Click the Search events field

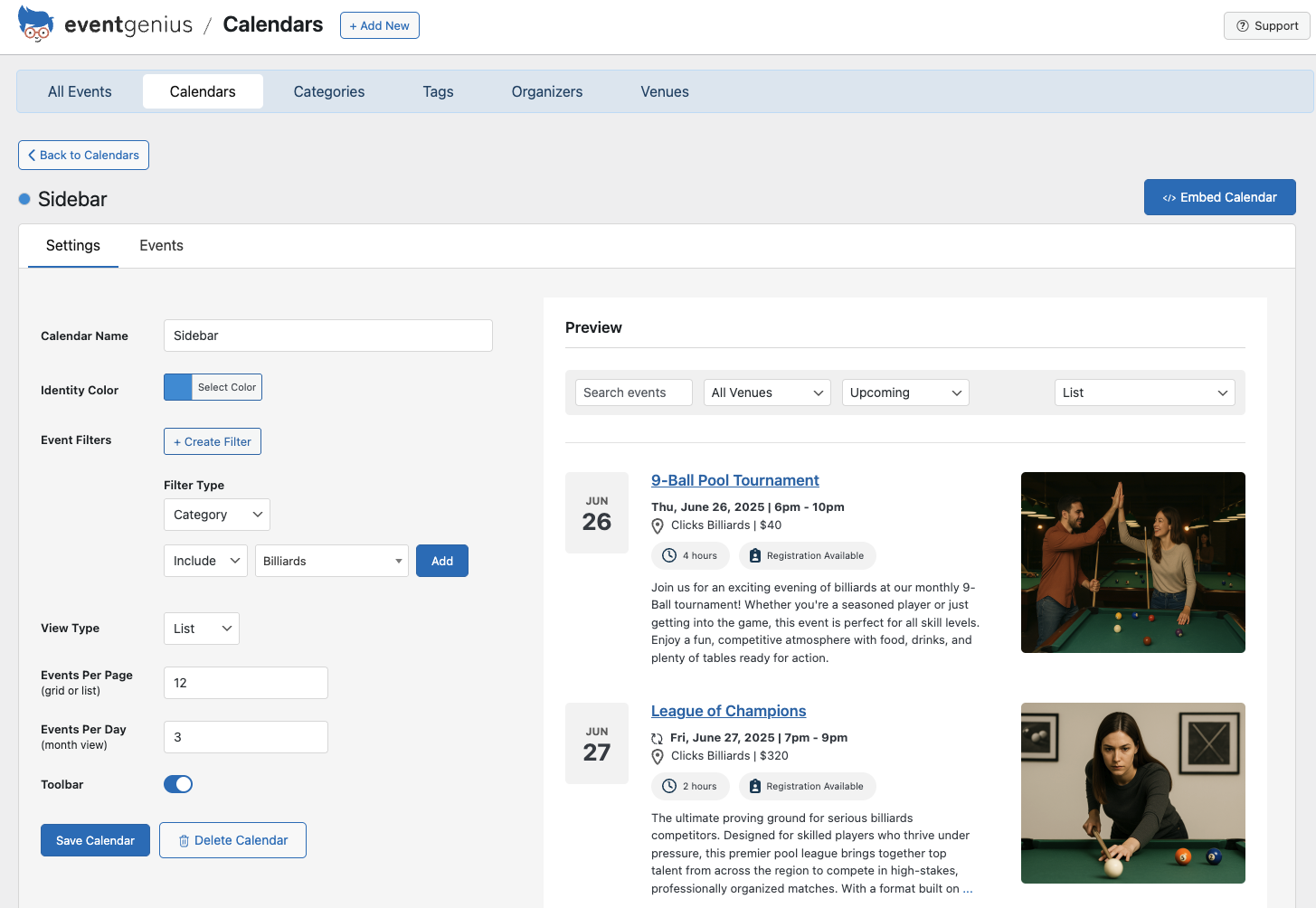pyautogui.click(x=634, y=393)
